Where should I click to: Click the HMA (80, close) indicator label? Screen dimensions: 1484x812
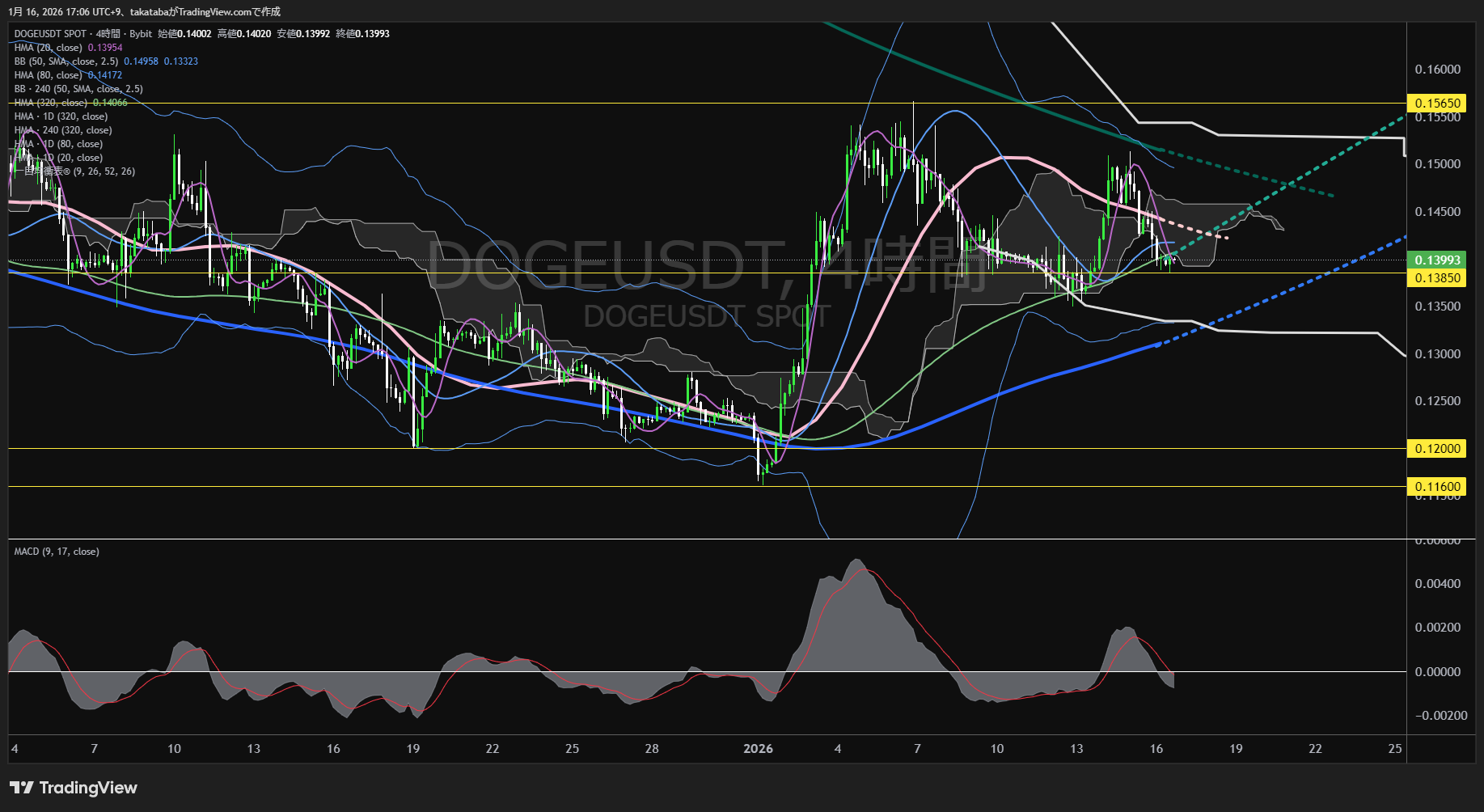49,75
